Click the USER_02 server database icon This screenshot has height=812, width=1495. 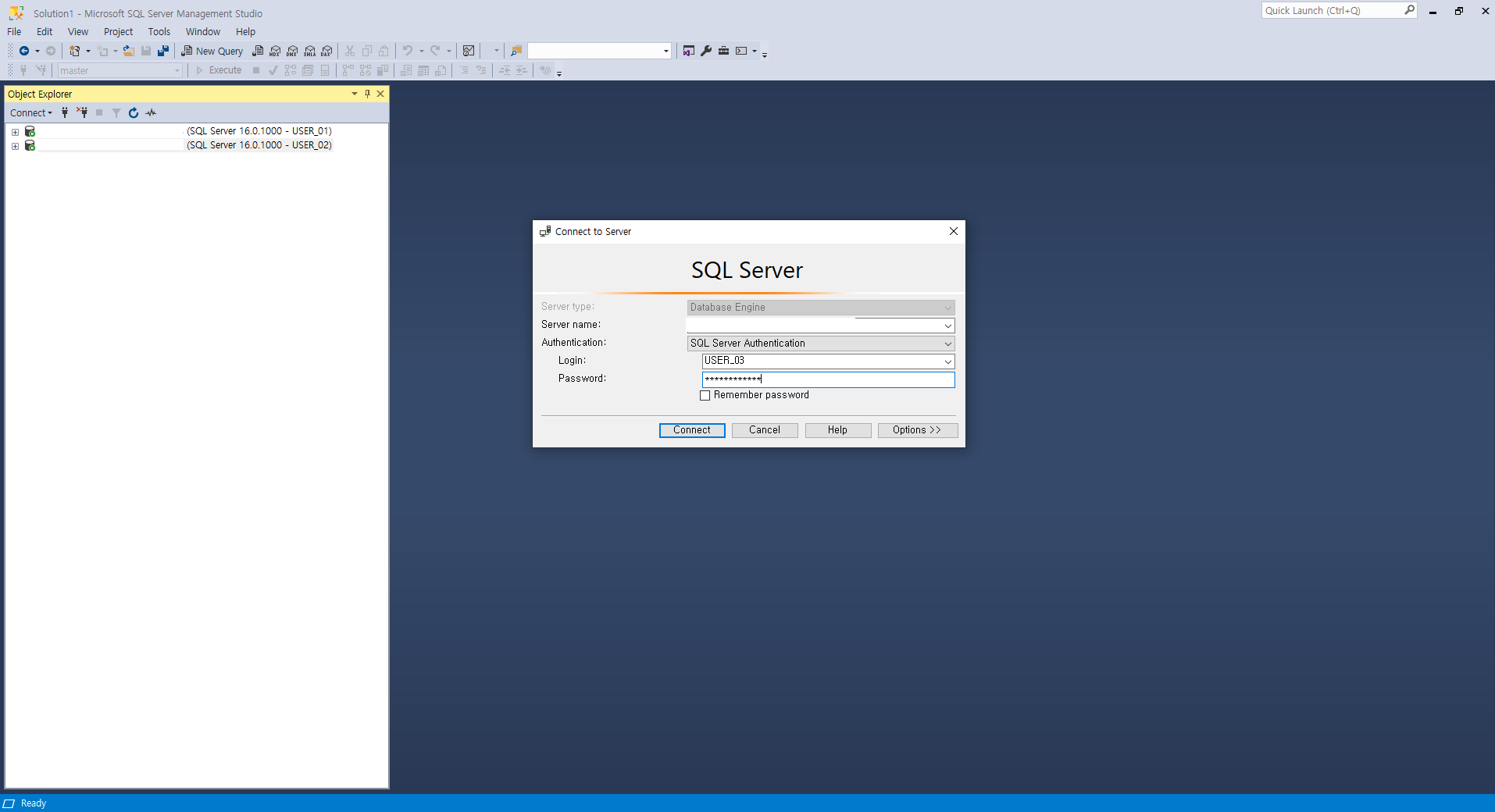tap(30, 145)
